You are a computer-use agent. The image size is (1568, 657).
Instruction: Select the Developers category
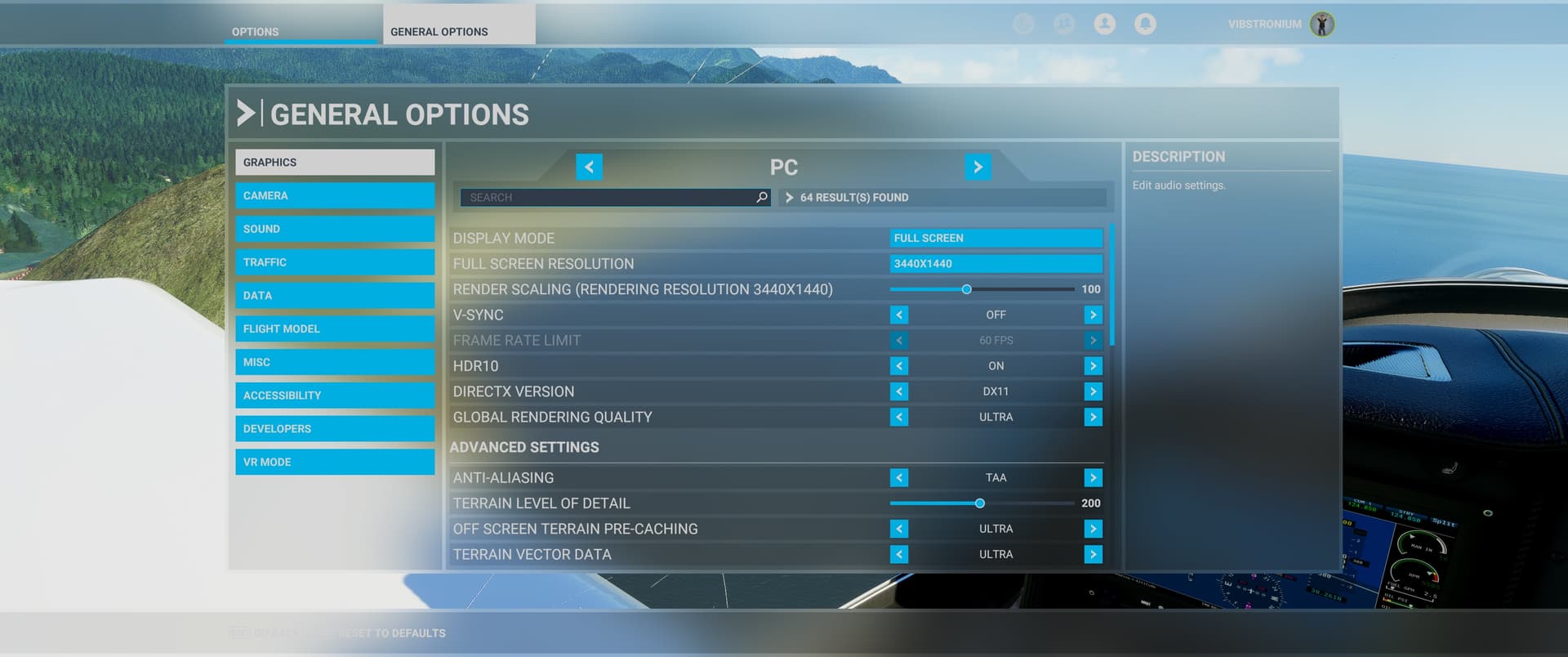click(x=335, y=428)
